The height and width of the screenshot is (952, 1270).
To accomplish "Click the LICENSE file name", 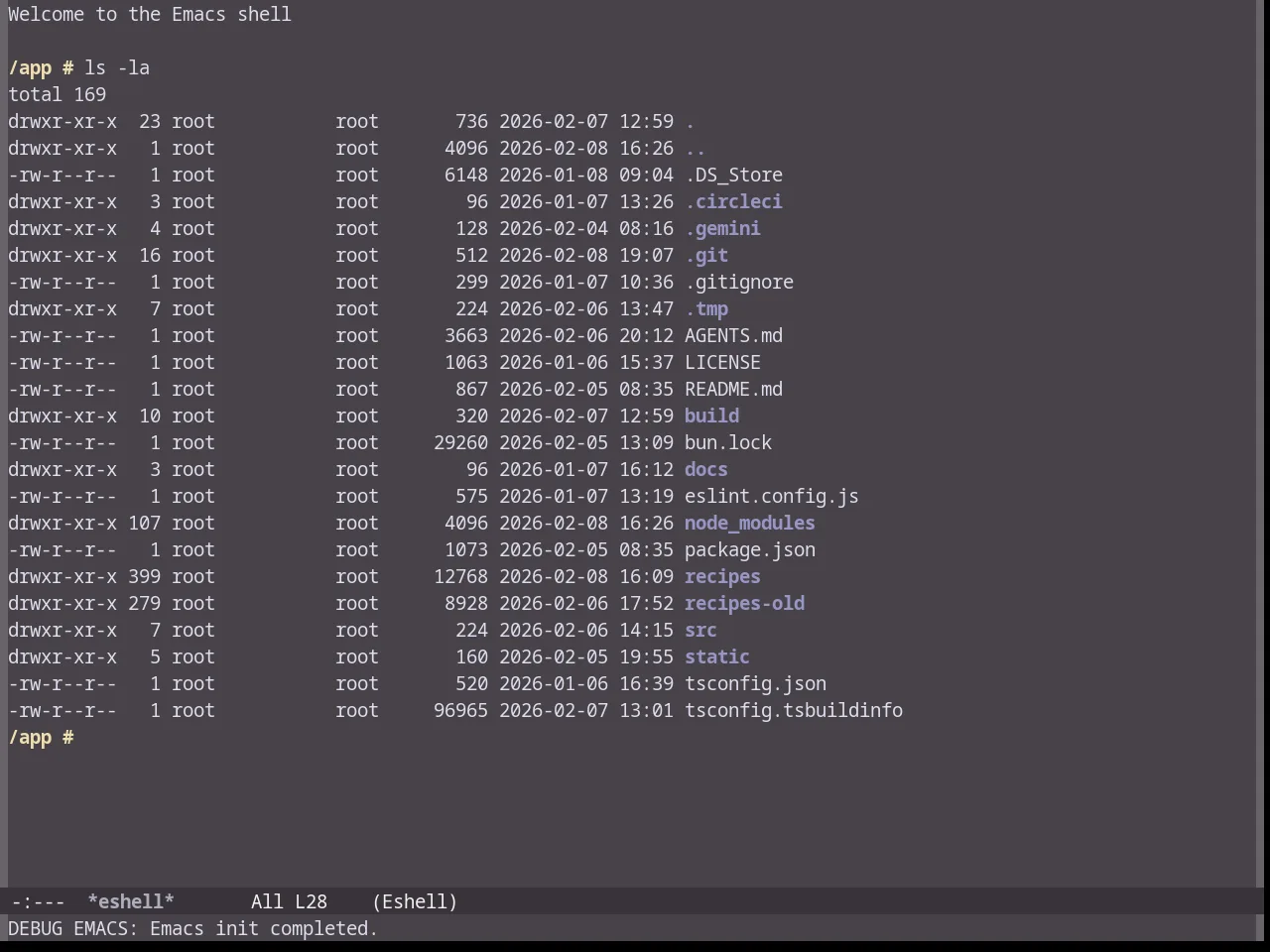I will point(722,362).
